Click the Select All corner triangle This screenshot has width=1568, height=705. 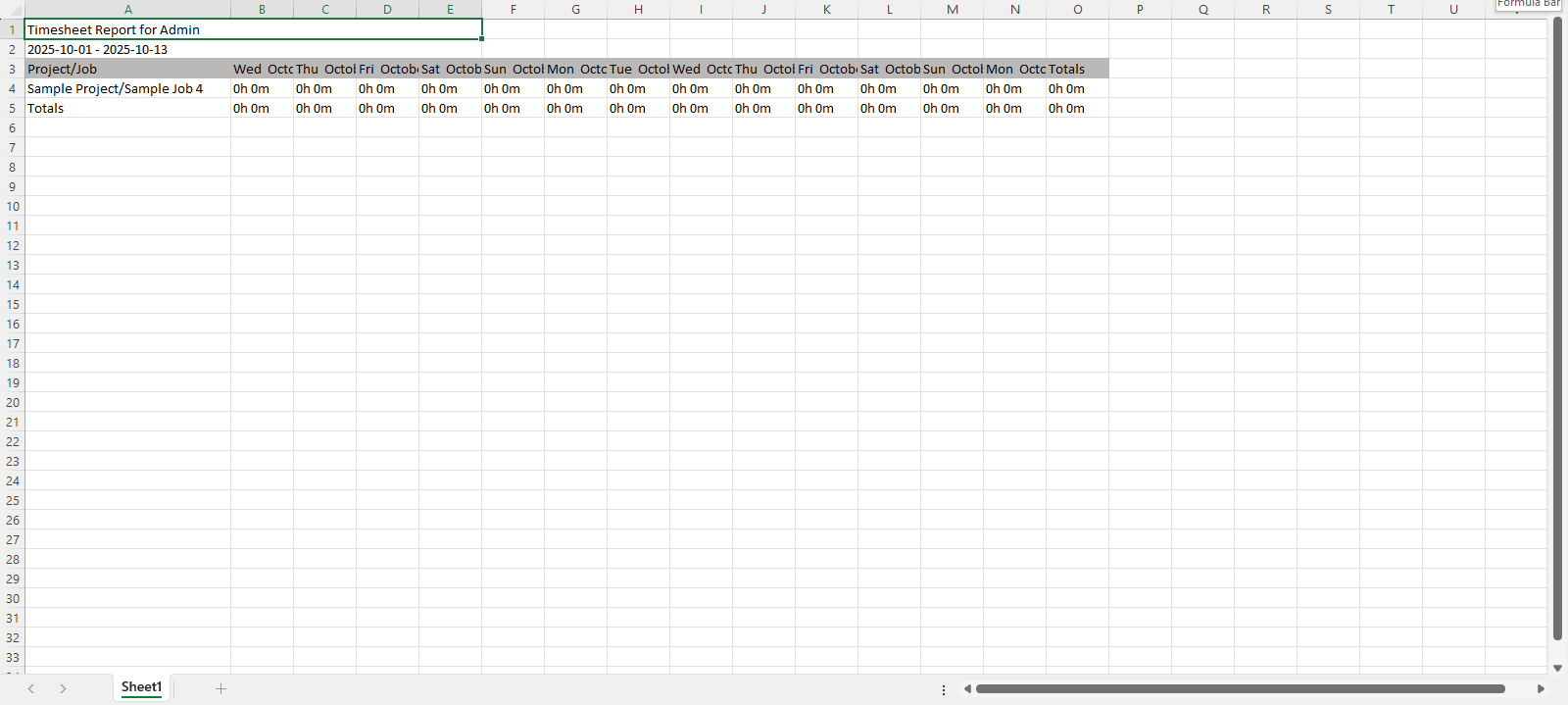click(x=14, y=10)
